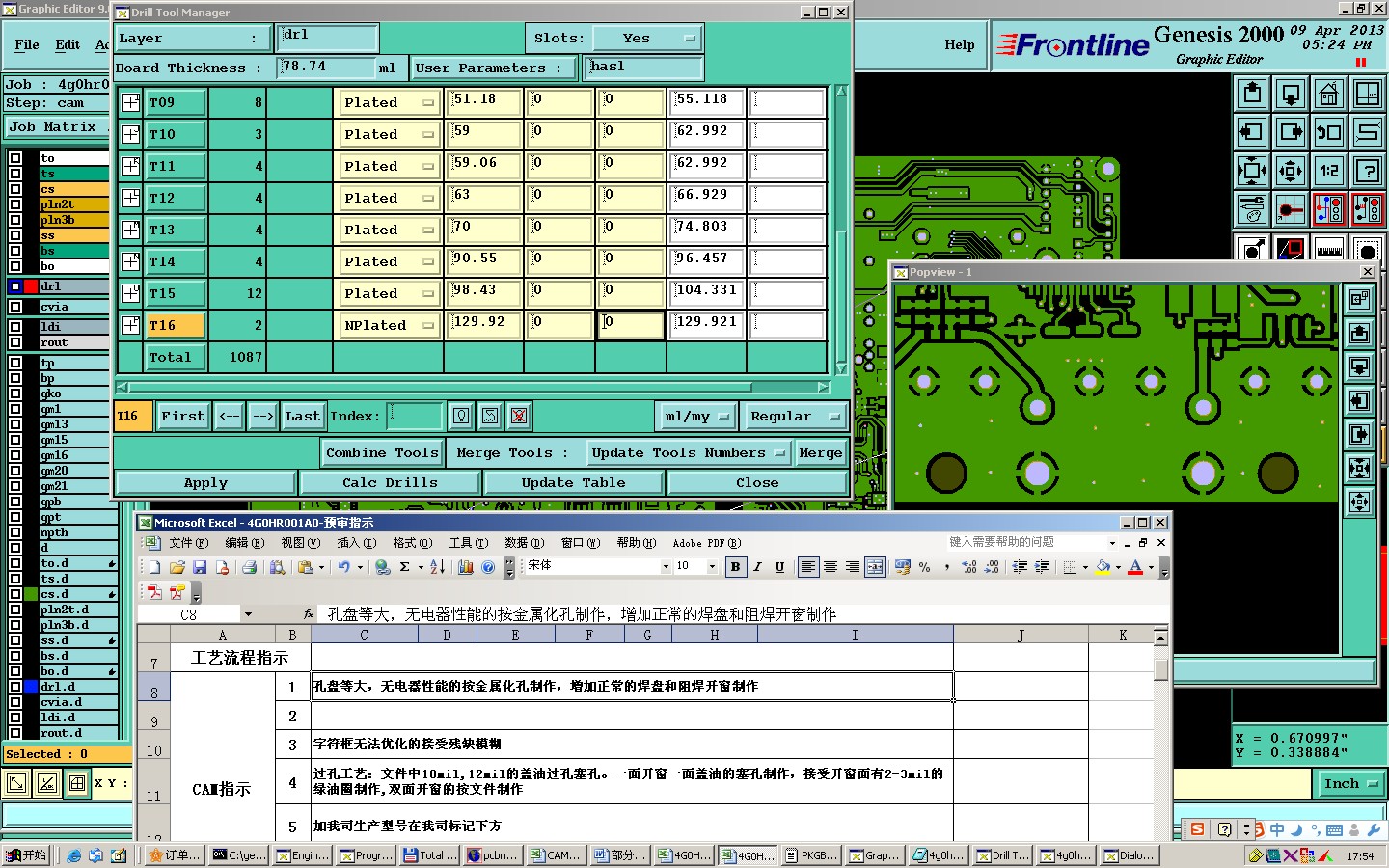The height and width of the screenshot is (868, 1389).
Task: Click the home view icon in Genesis toolbar
Action: click(1329, 94)
